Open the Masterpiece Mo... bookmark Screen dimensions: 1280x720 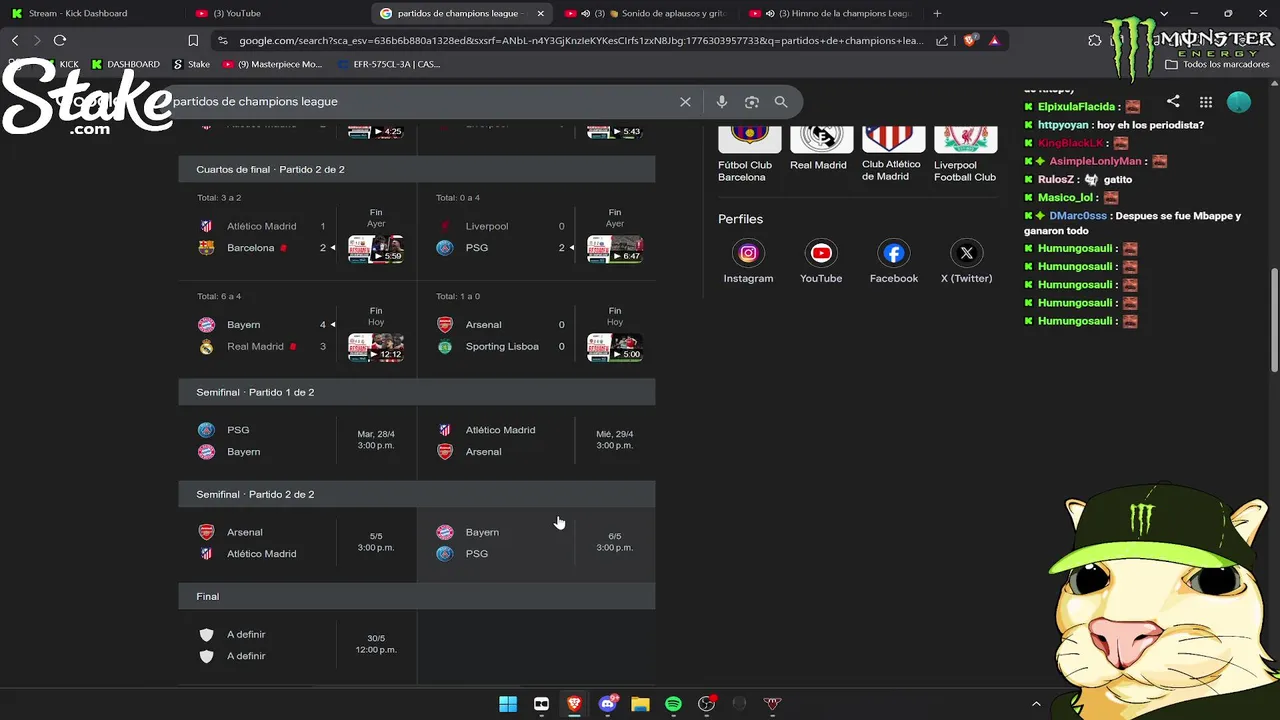[273, 64]
